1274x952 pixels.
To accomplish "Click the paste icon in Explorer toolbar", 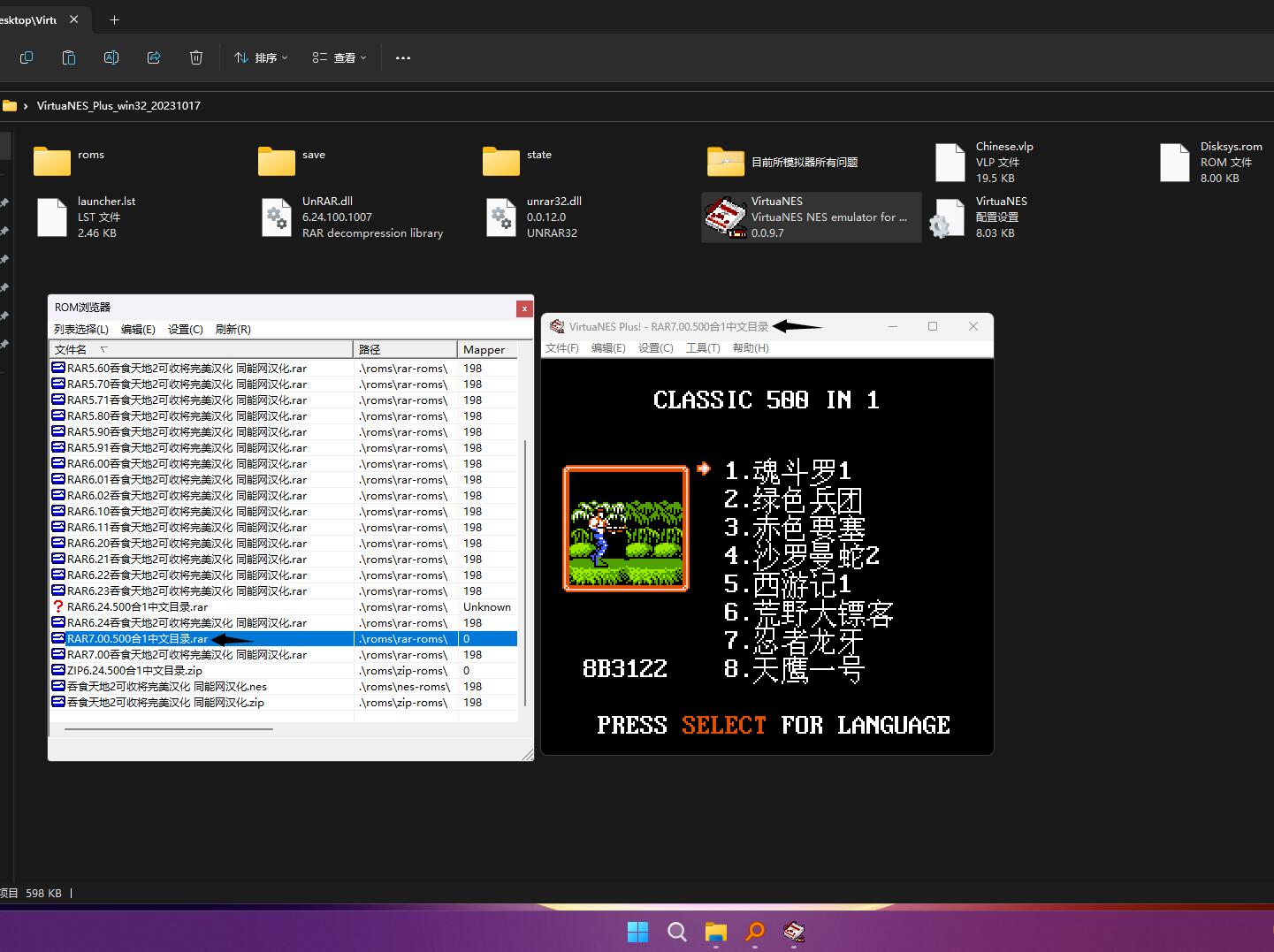I will tap(69, 57).
